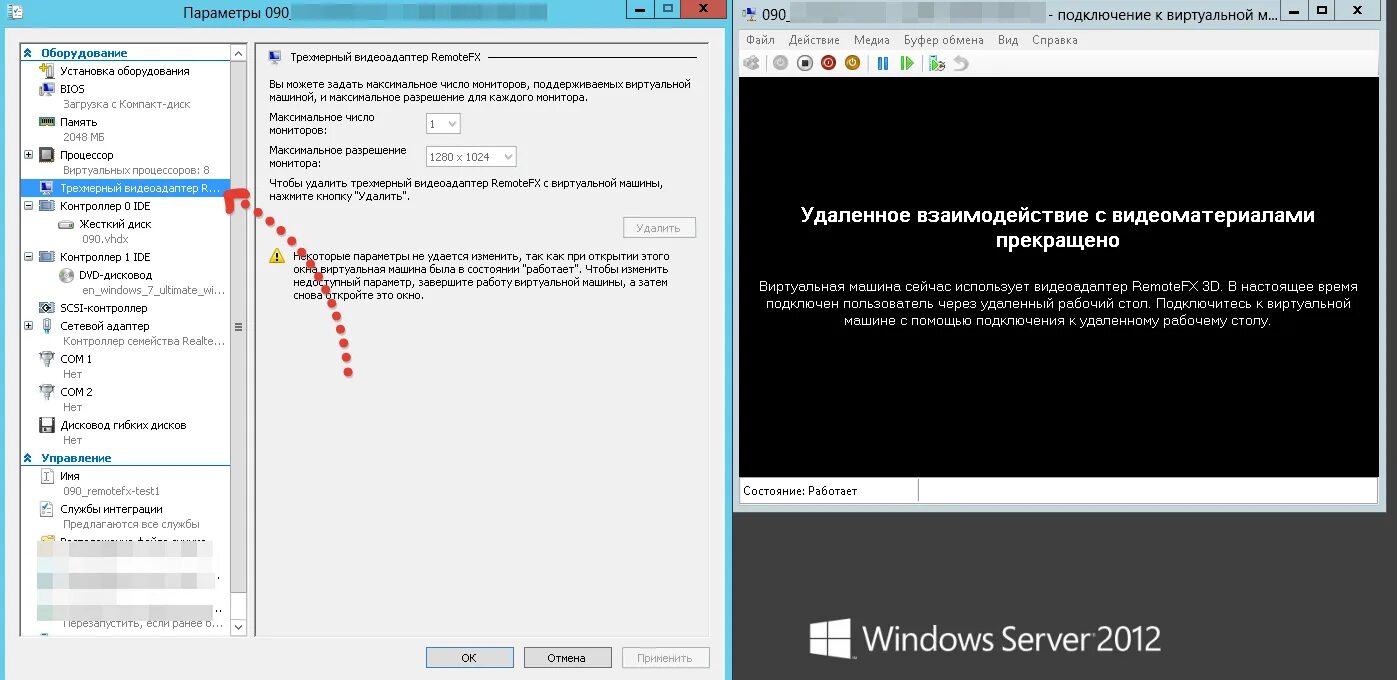
Task: Click the COM 2 port icon
Action: pos(47,392)
